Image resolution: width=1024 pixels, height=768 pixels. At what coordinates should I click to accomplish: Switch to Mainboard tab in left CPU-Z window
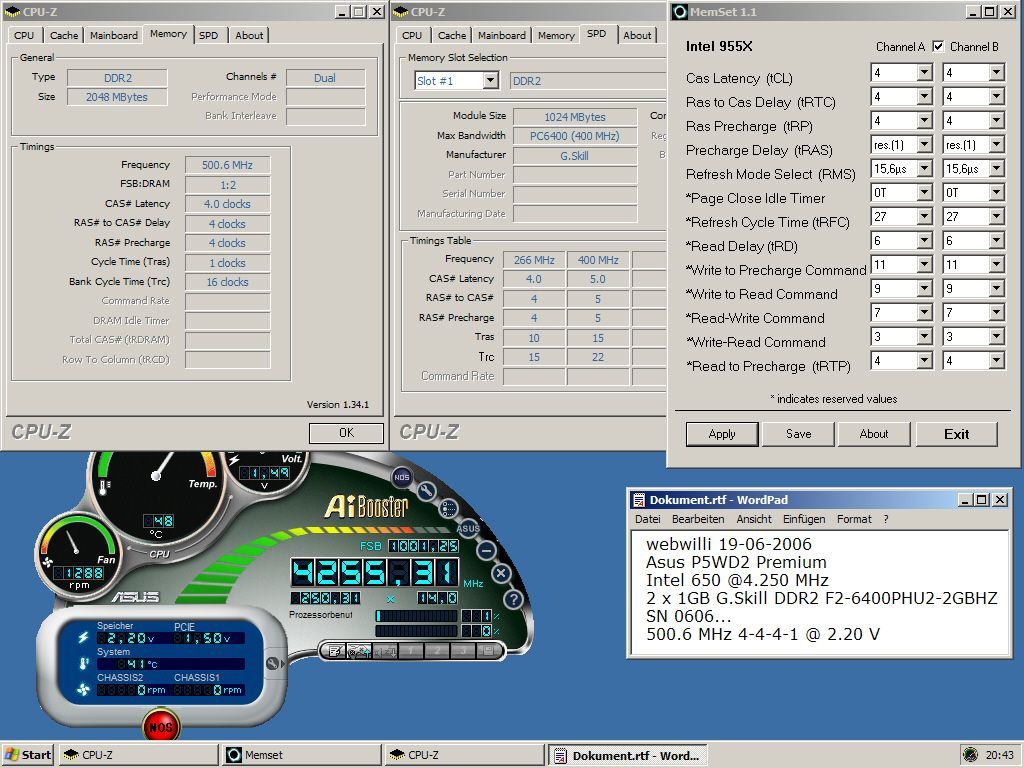coord(114,35)
